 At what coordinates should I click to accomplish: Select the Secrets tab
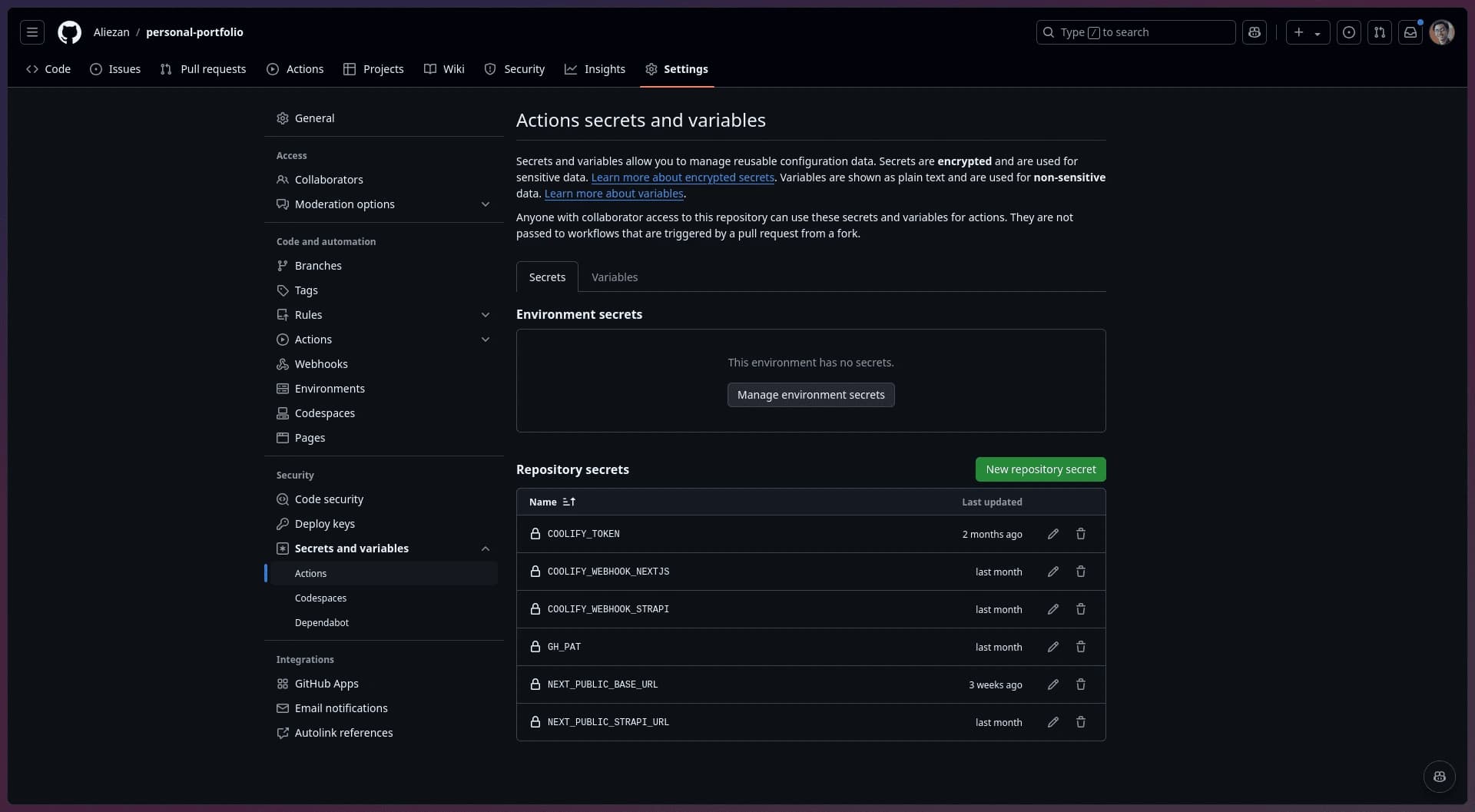click(547, 277)
